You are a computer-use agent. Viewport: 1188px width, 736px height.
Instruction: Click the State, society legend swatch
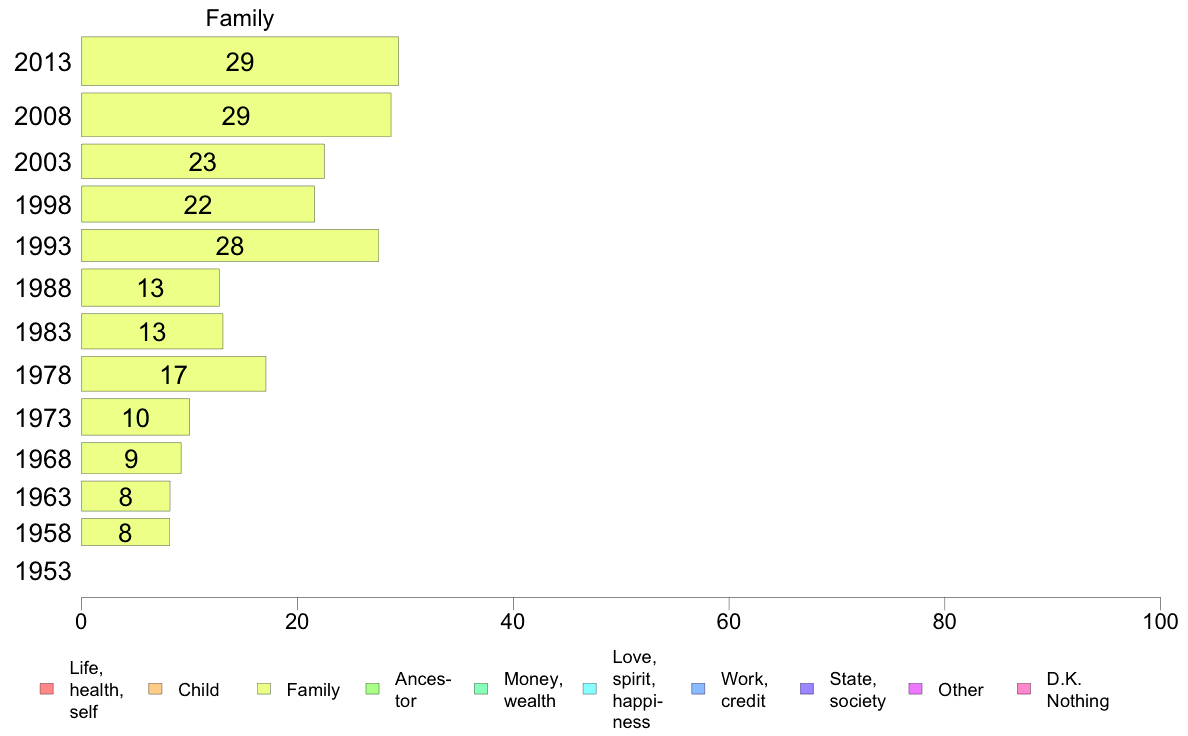pos(807,689)
